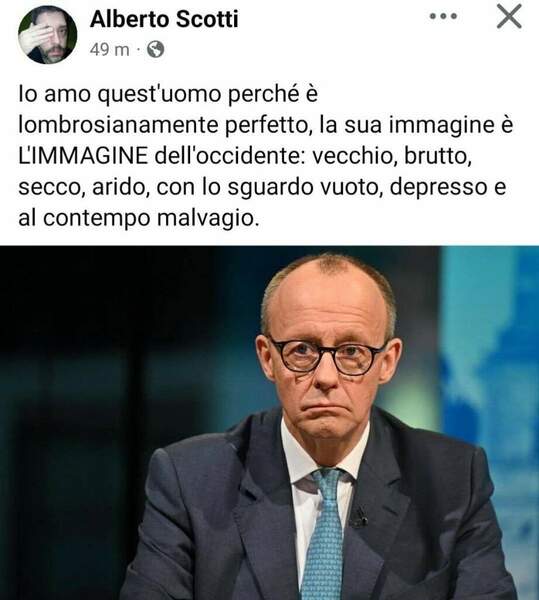Image resolution: width=539 pixels, height=600 pixels.
Task: Open the three-dot post options menu
Action: click(x=443, y=16)
